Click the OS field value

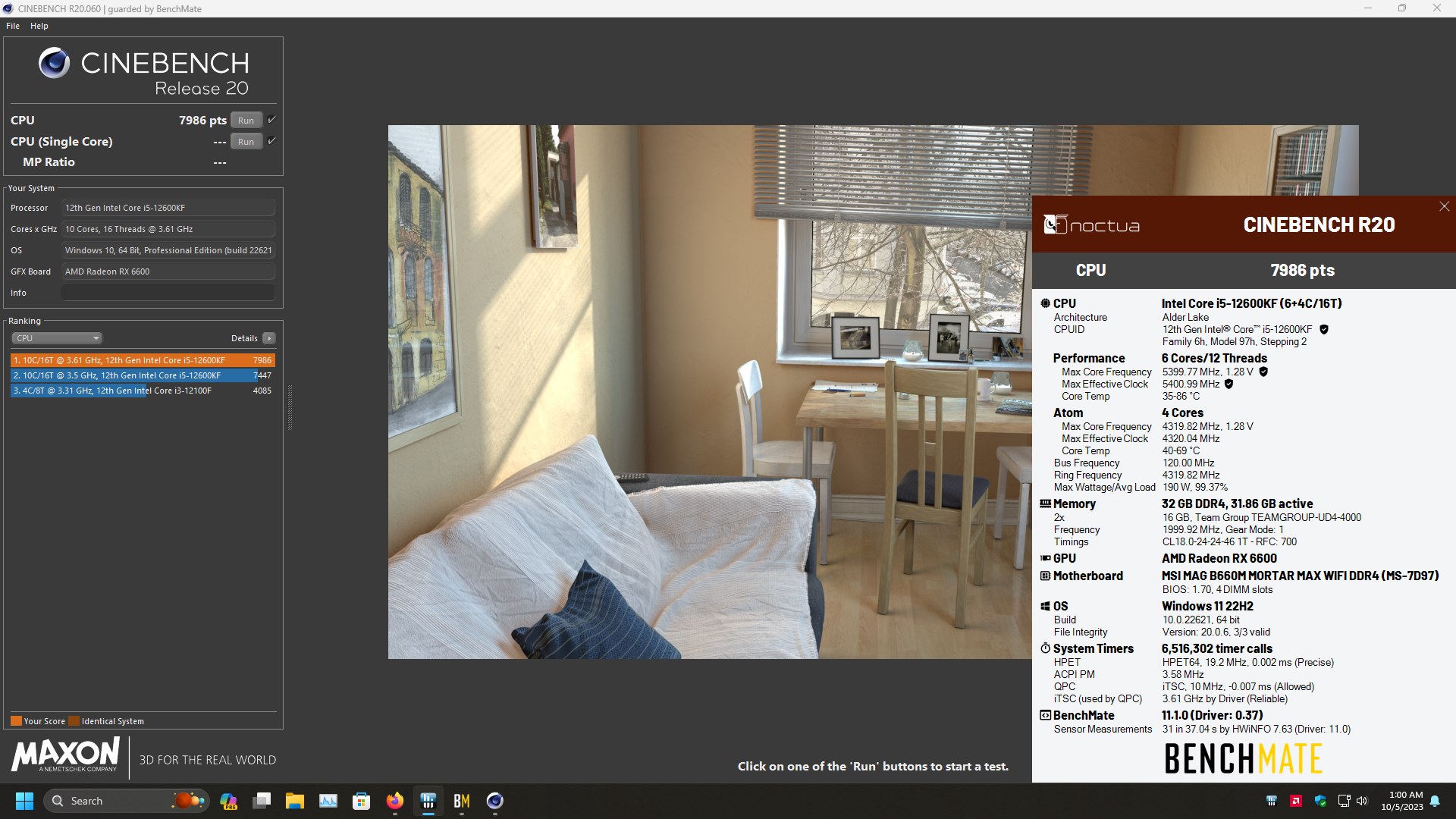(x=168, y=250)
